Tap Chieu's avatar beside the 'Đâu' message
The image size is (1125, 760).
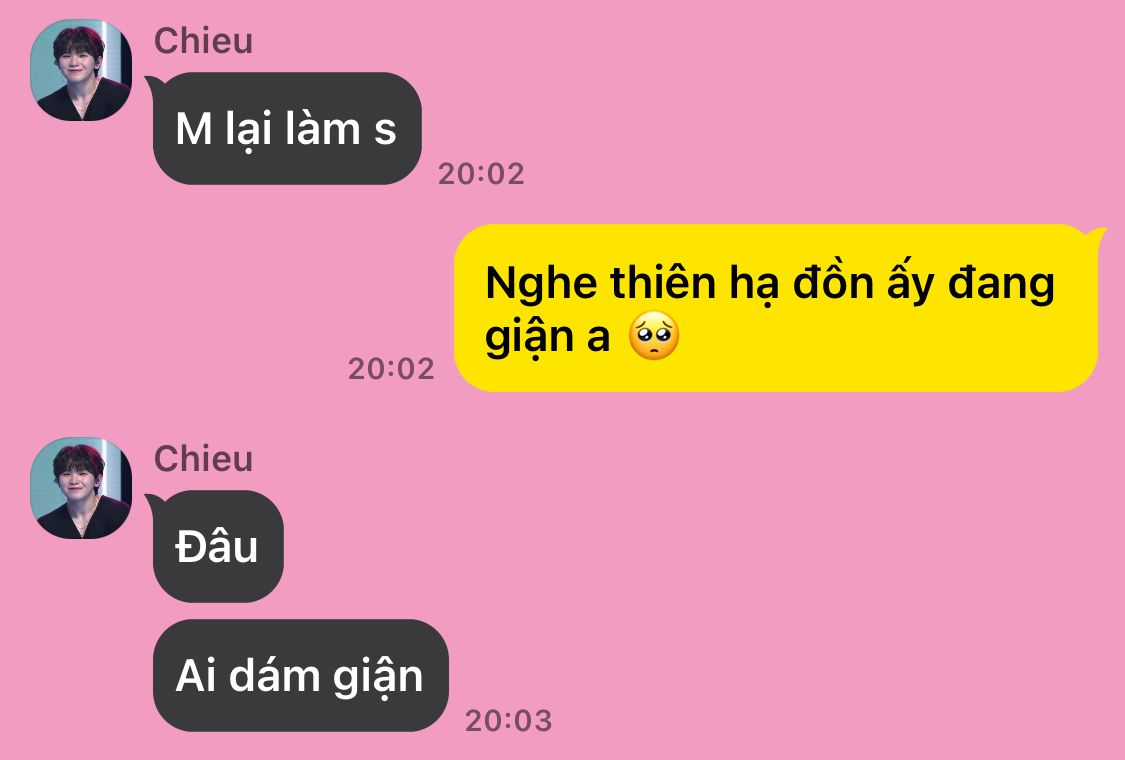[81, 487]
